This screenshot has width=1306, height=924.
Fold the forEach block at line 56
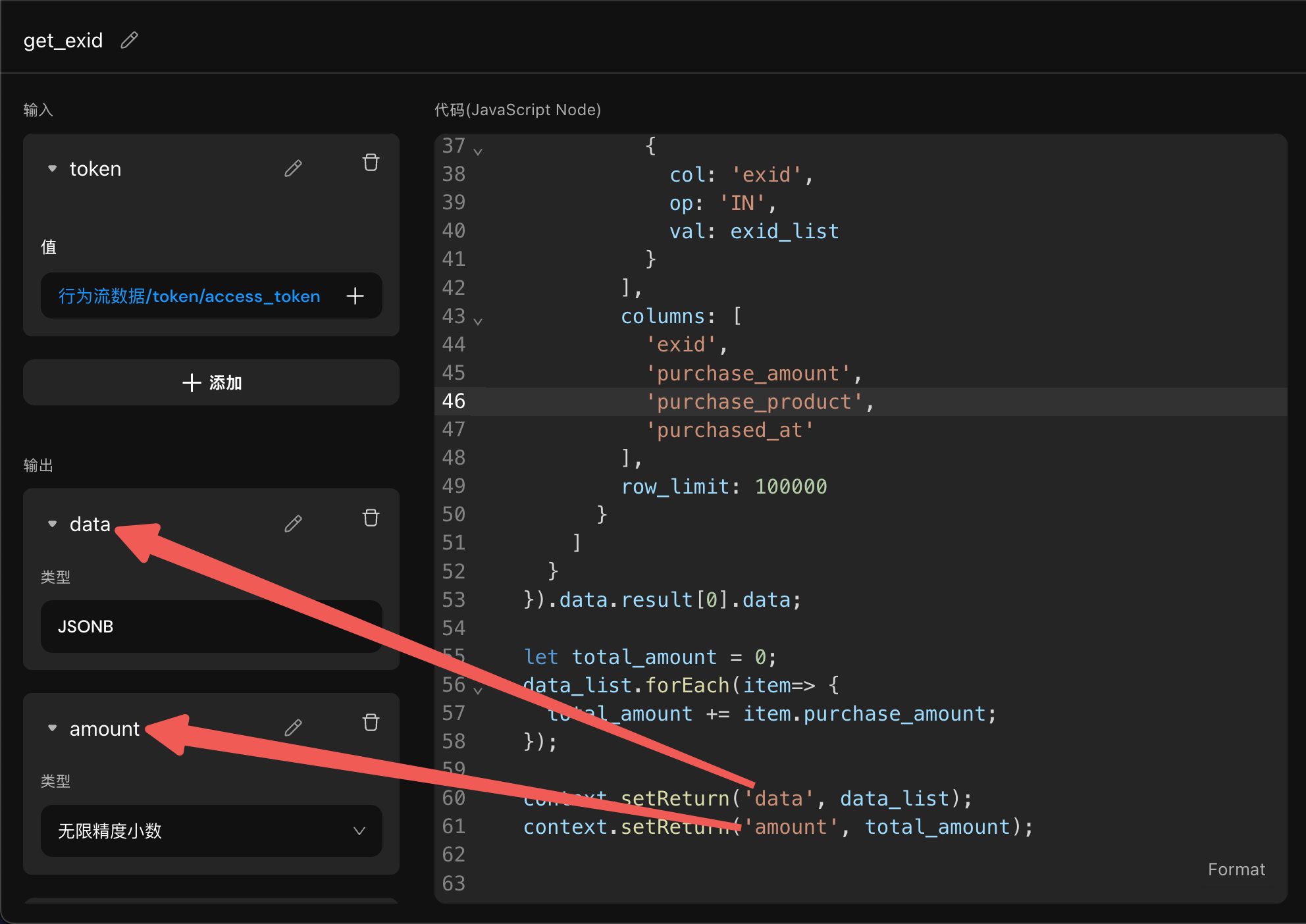point(479,690)
